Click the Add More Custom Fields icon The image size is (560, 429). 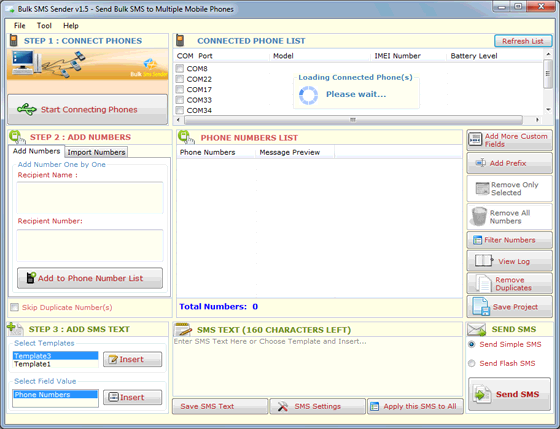point(475,140)
